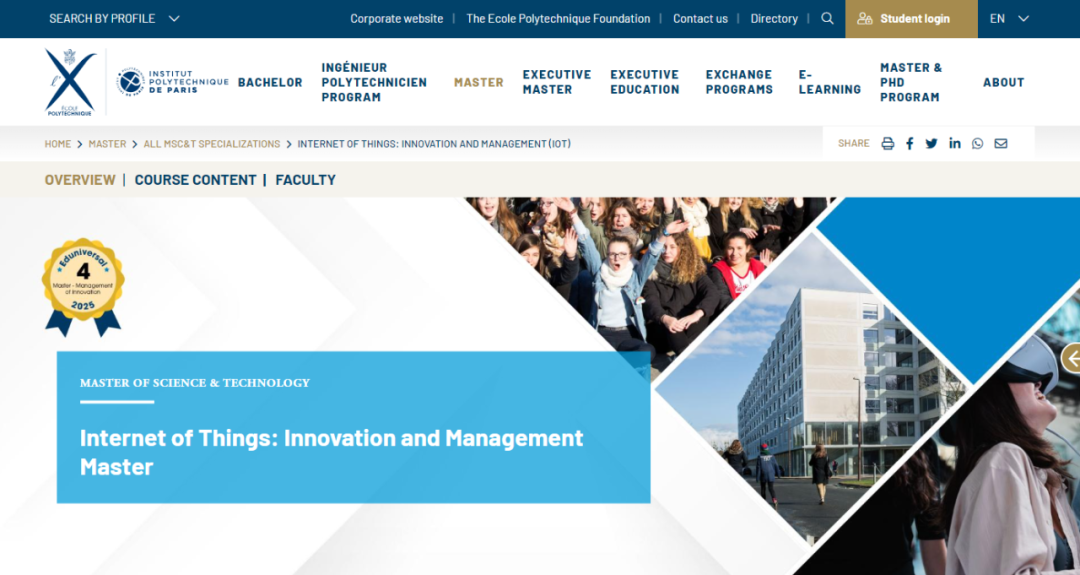Image resolution: width=1080 pixels, height=575 pixels.
Task: Click the Student login button
Action: tap(911, 19)
